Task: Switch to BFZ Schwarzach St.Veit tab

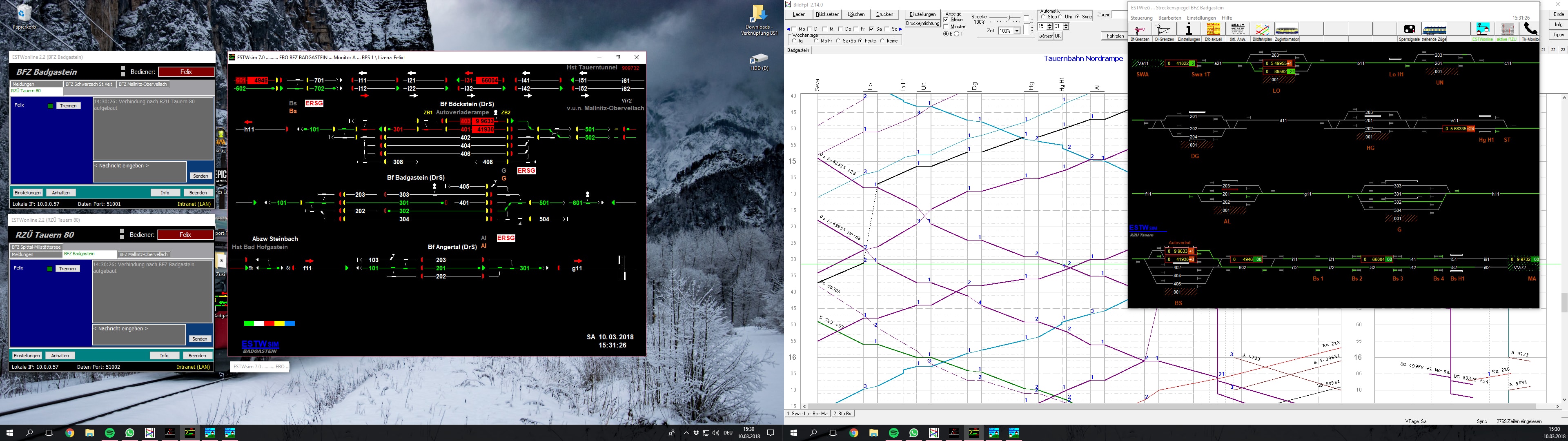Action: pos(89,84)
